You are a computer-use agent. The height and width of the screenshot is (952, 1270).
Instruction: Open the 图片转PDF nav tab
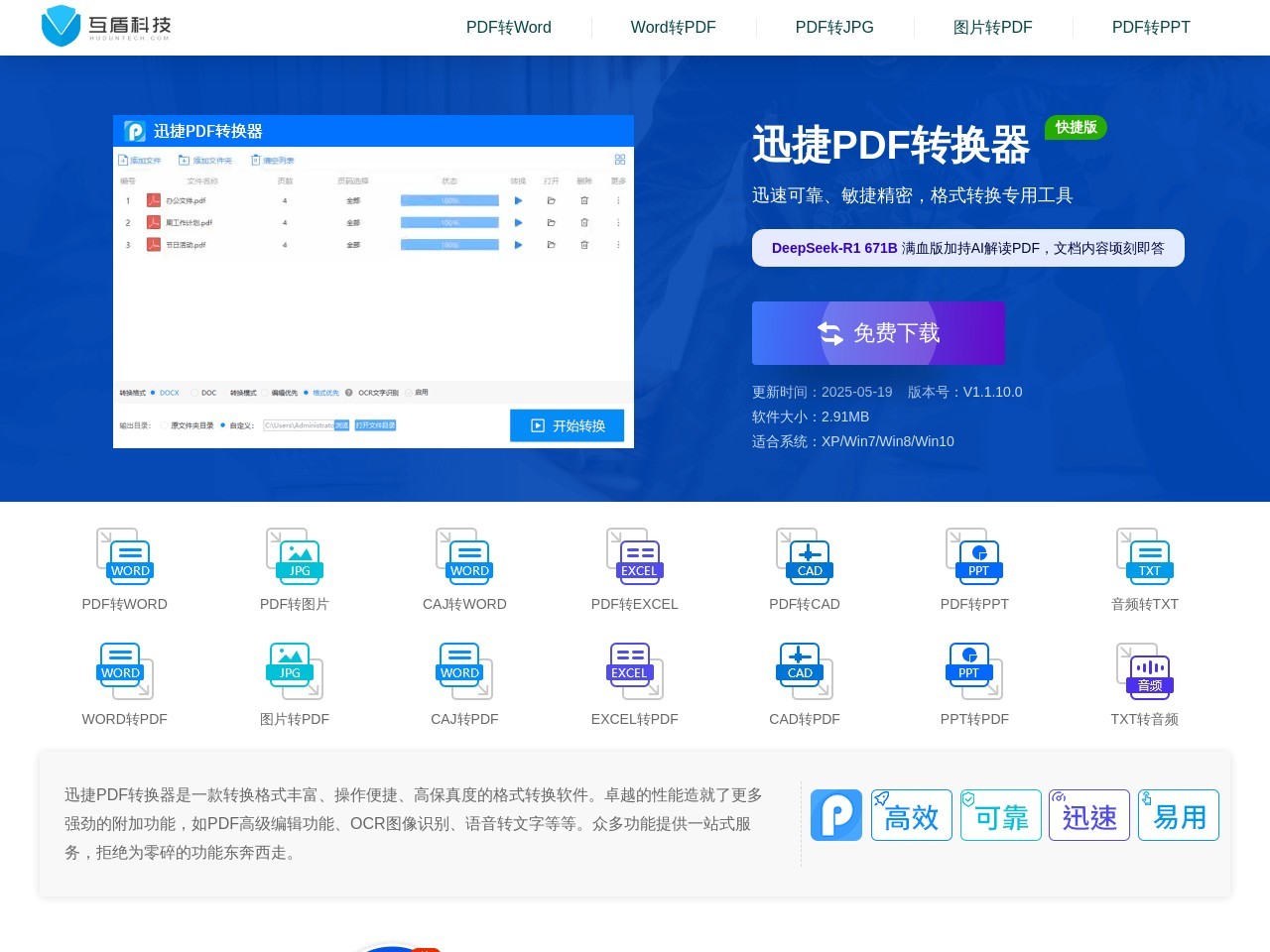tap(993, 27)
